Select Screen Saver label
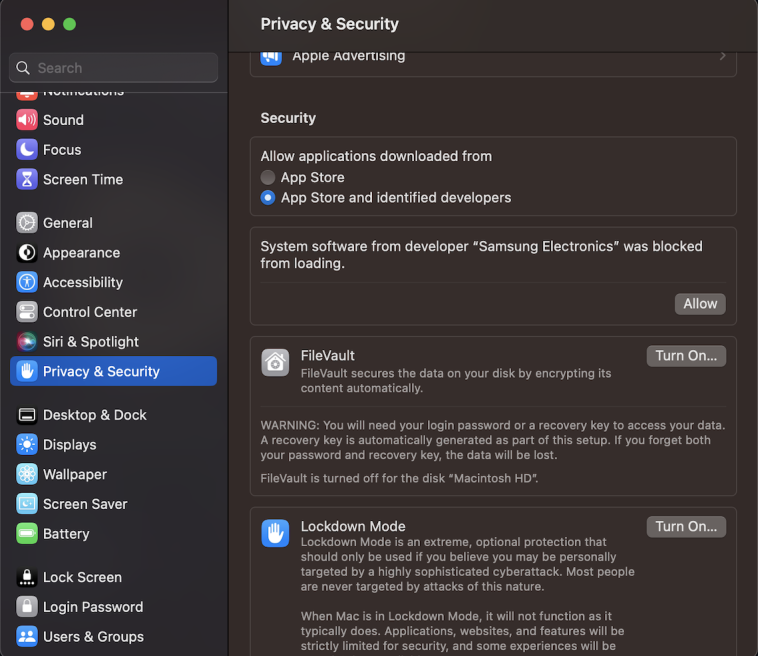Screen dimensions: 758x656 point(85,504)
